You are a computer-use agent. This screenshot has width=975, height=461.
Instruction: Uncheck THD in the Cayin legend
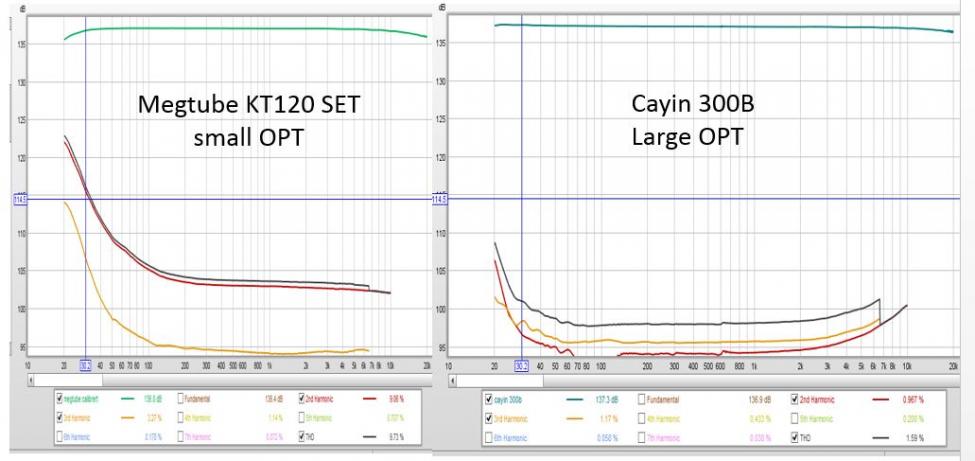point(795,438)
